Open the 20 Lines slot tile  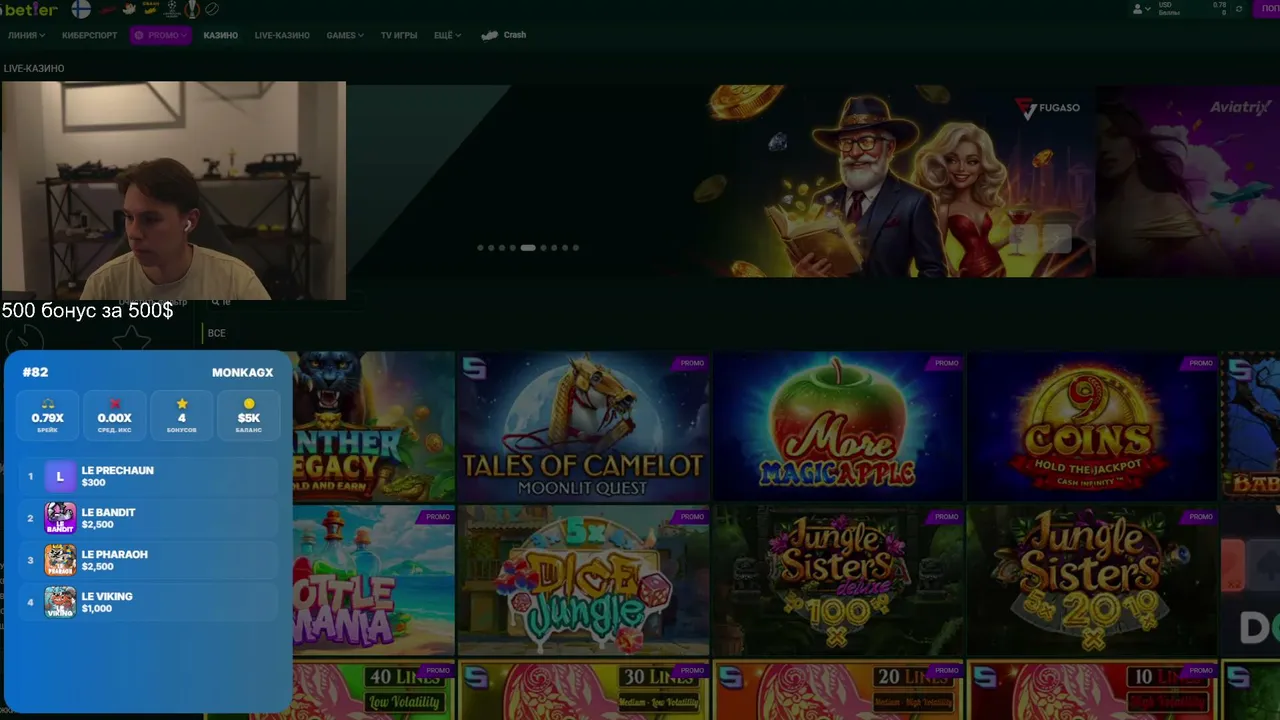[x=838, y=690]
